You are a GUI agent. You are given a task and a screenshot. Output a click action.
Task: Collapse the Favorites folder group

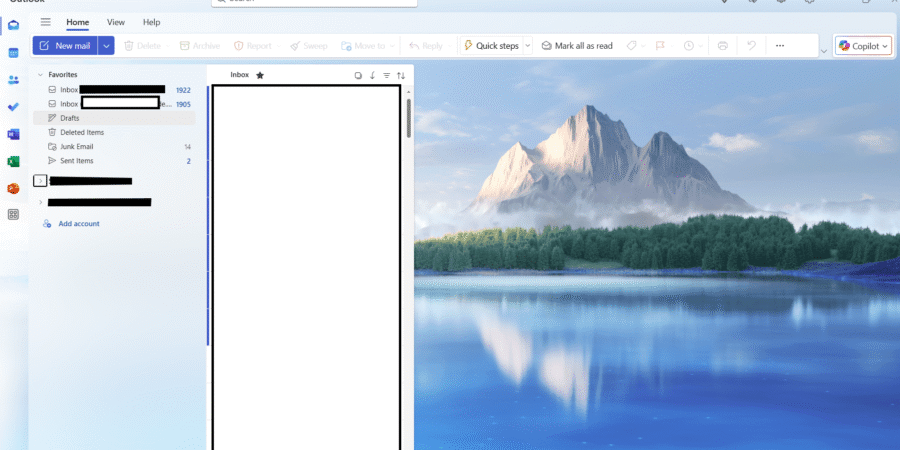pyautogui.click(x=40, y=75)
